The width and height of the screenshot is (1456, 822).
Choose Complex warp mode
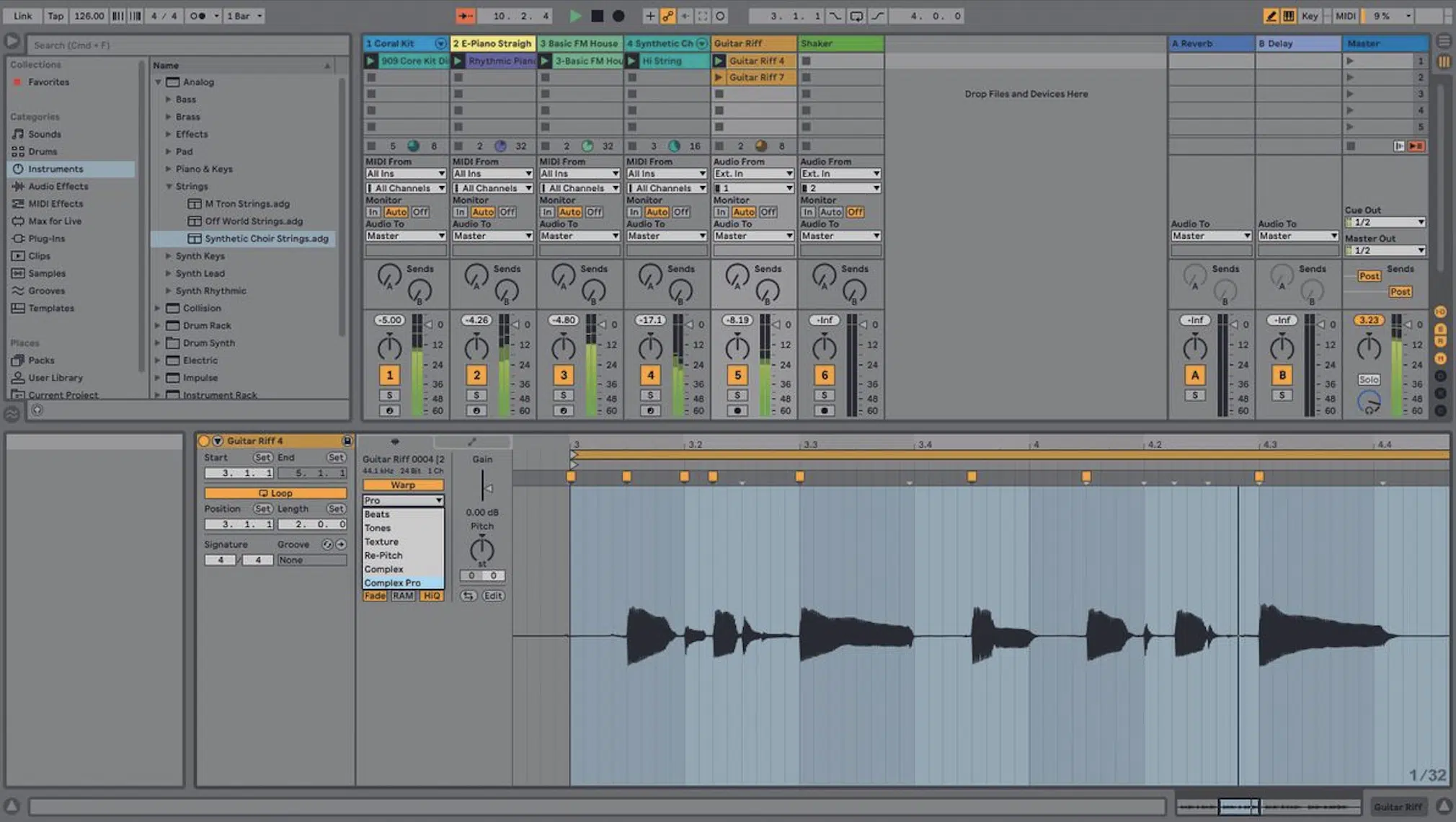click(403, 570)
